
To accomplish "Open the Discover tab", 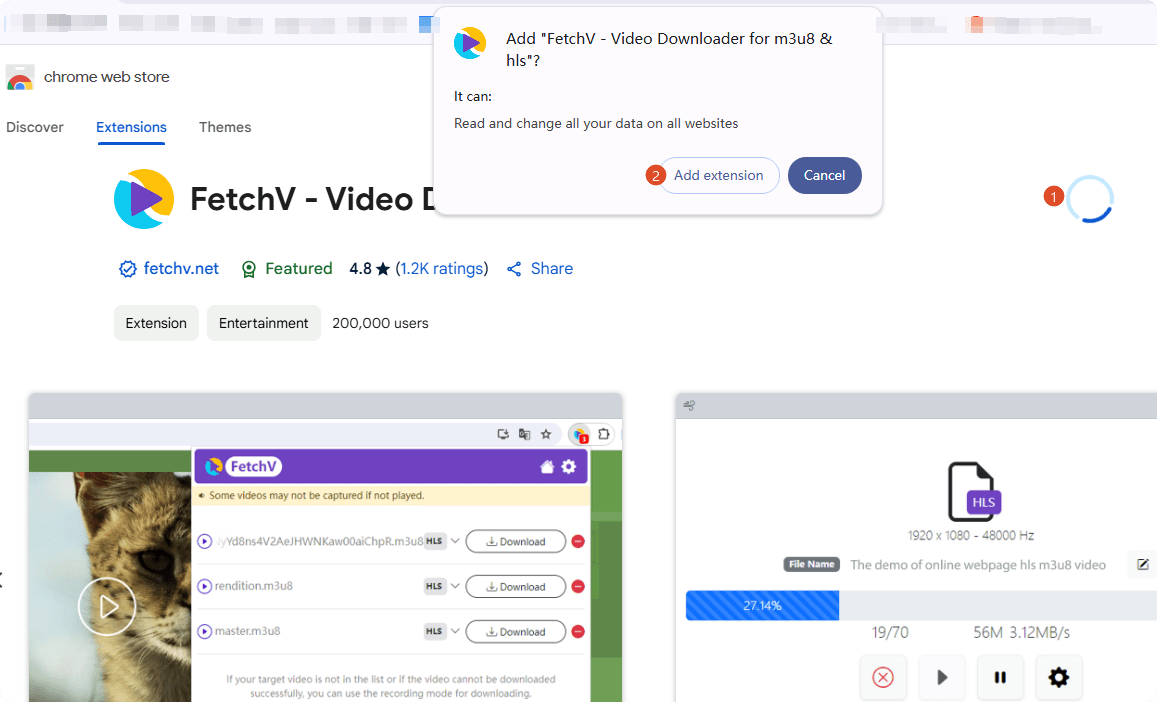I will click(35, 127).
